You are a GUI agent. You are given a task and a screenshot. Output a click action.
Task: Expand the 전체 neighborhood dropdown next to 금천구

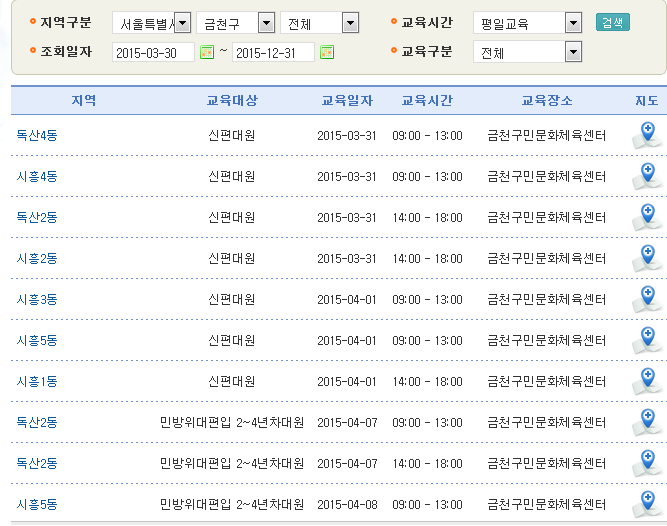pyautogui.click(x=351, y=23)
